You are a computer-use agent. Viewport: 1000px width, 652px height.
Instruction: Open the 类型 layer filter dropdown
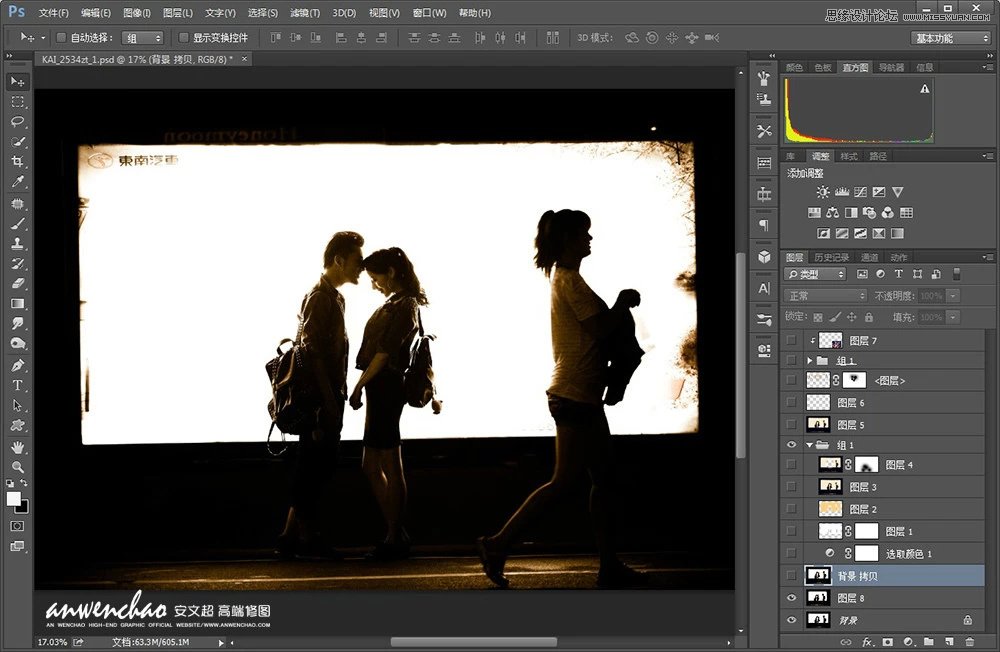pos(815,274)
